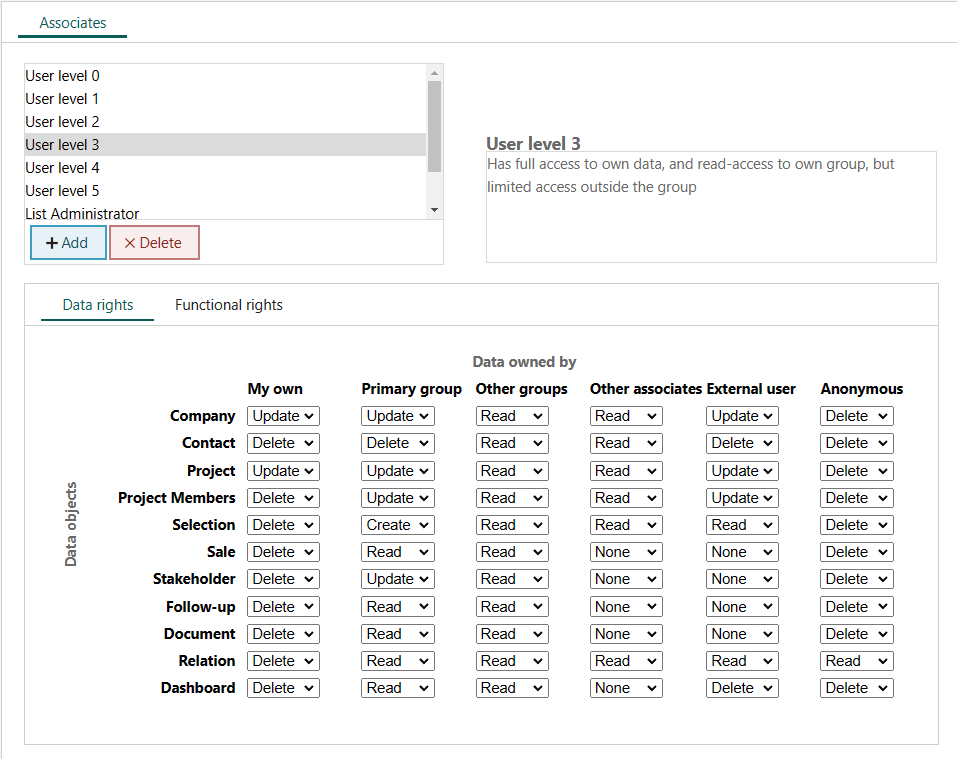
Task: Open Sale Other associates dropdown
Action: [x=626, y=552]
